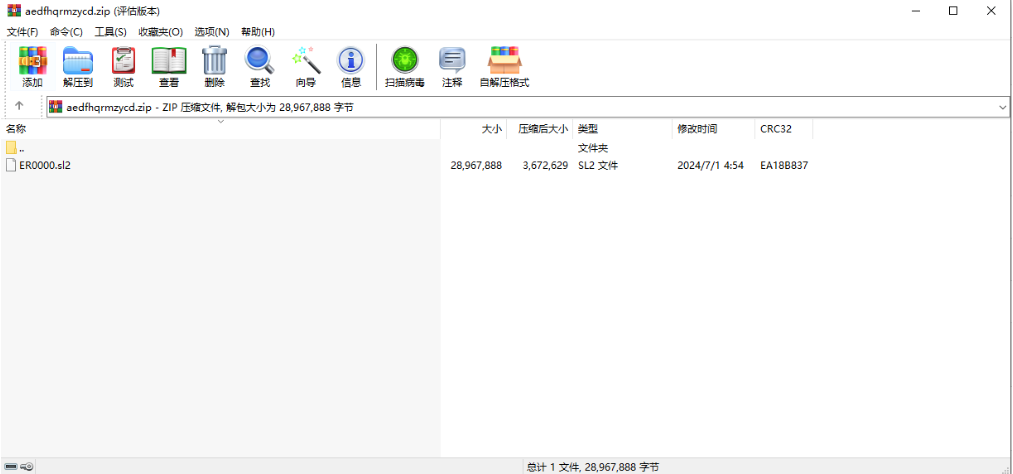Image resolution: width=1013 pixels, height=474 pixels.
Task: Open the Find (查找) magnifier tool
Action: coord(259,66)
